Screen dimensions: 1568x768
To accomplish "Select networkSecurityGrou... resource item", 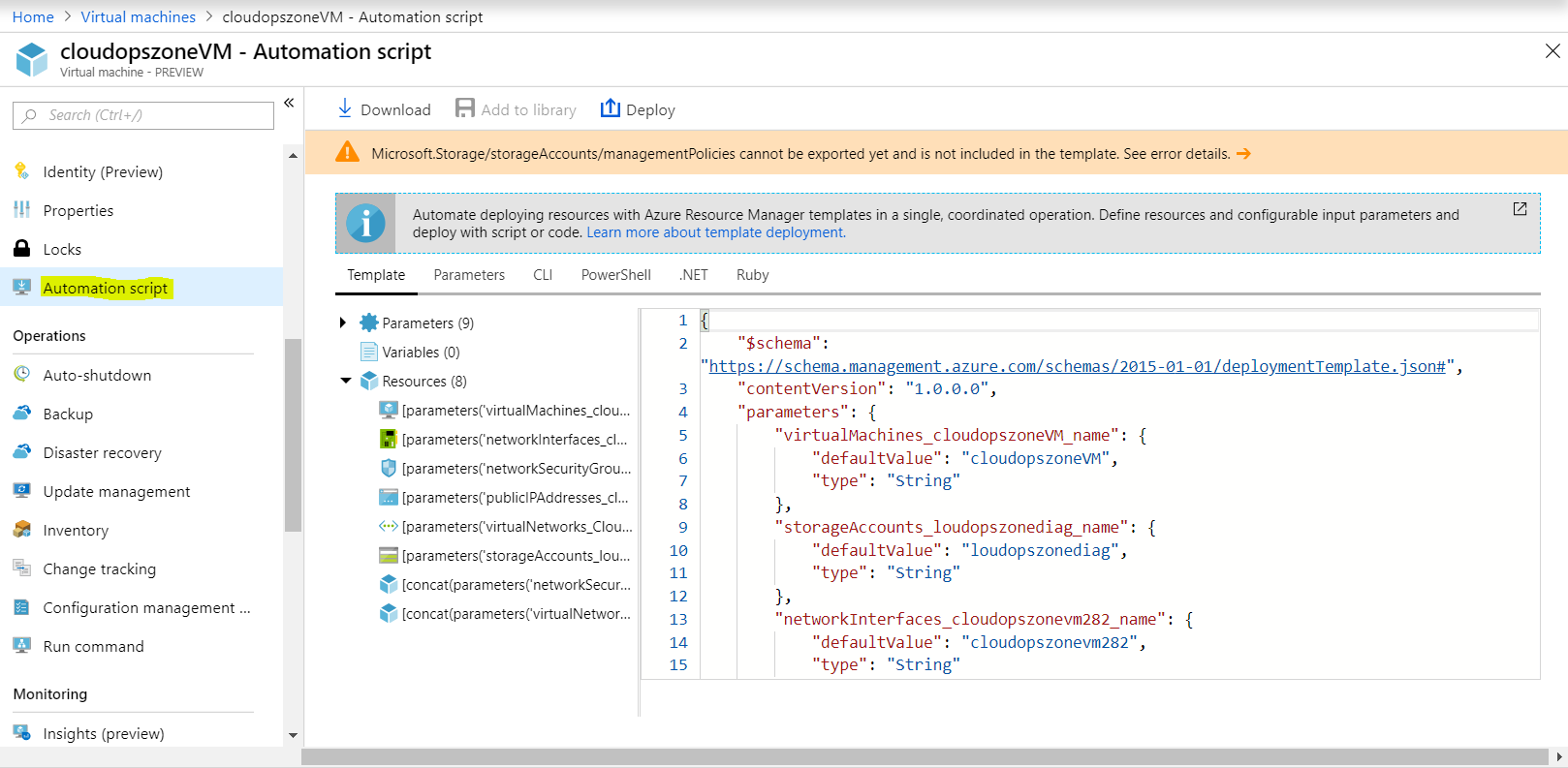I will (x=504, y=468).
